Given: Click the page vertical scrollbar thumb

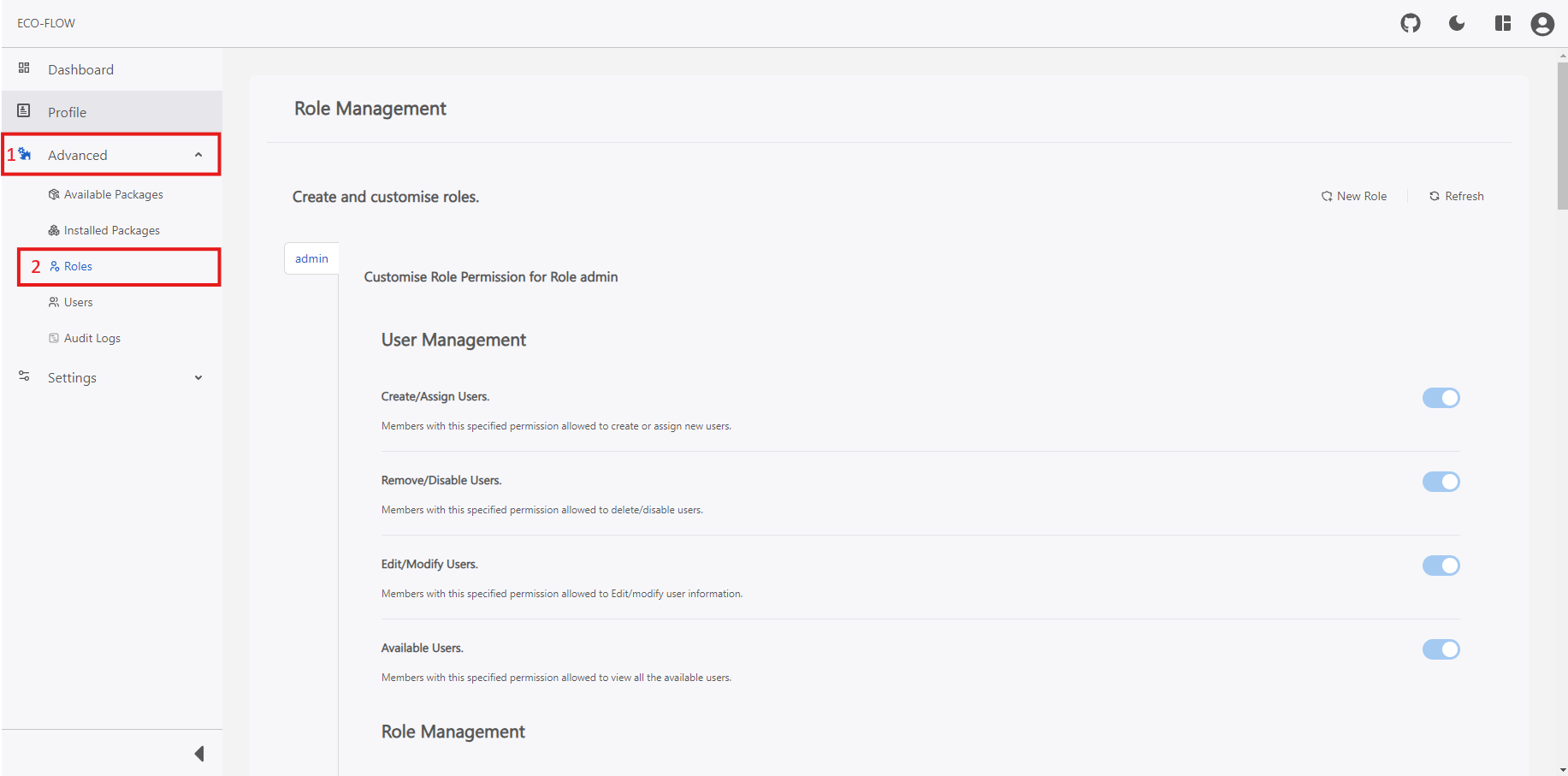Looking at the screenshot, I should 1562,135.
